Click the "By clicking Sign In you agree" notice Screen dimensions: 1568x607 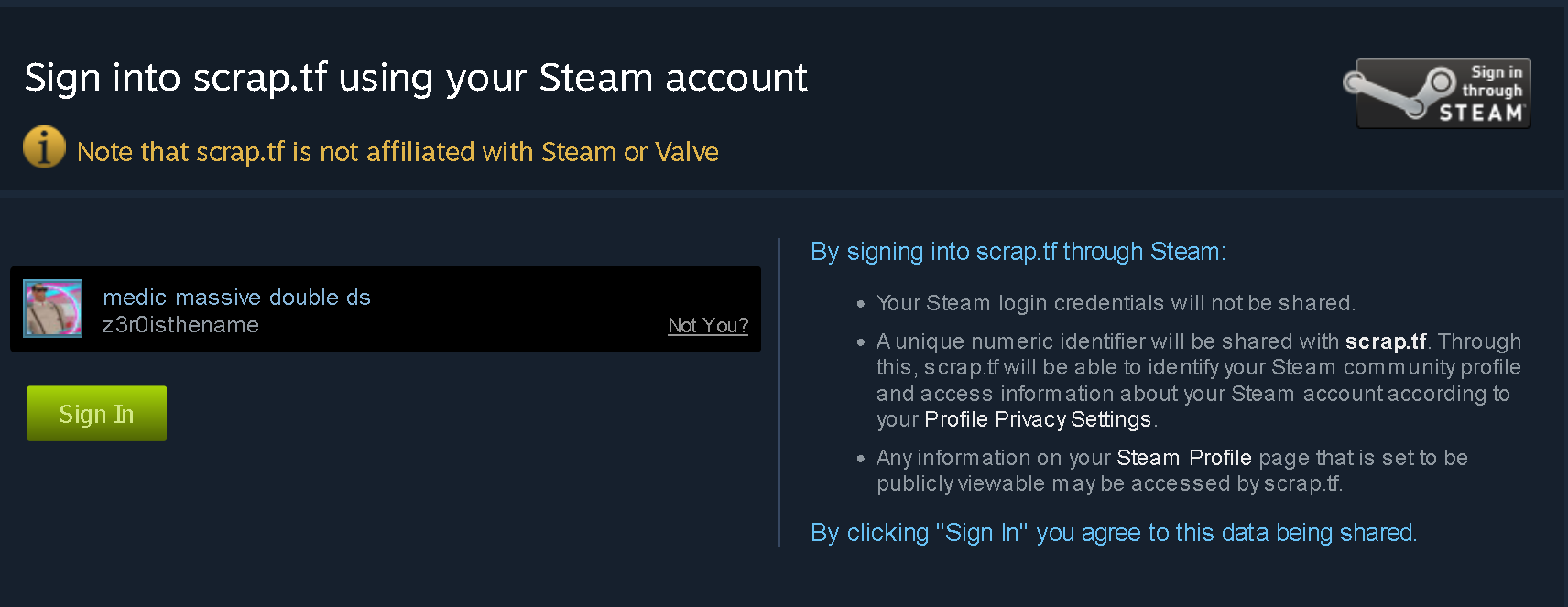1113,533
